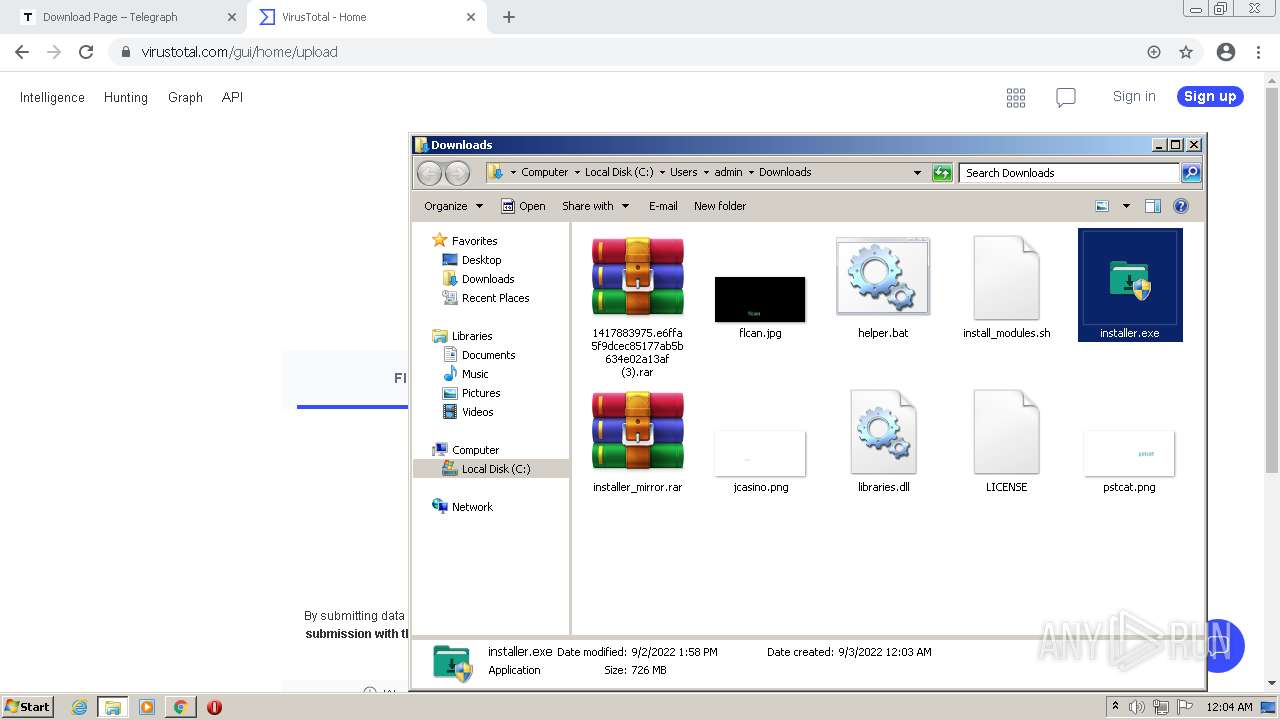Open VirusTotal notifications comment icon
This screenshot has height=720, width=1280.
pyautogui.click(x=1066, y=97)
